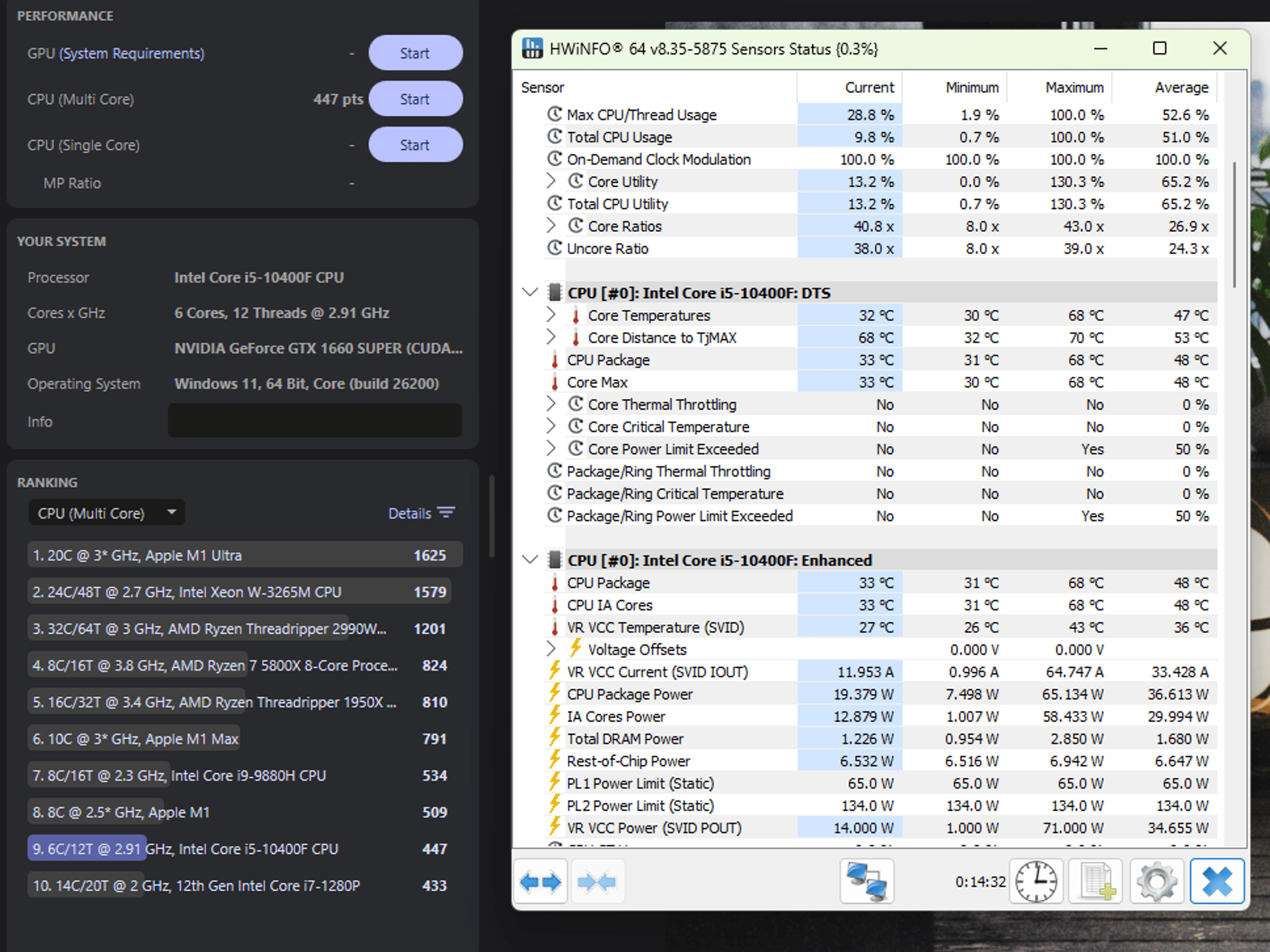The image size is (1270, 952).
Task: Expand the Core Power Limit Exceeded row
Action: coord(551,449)
